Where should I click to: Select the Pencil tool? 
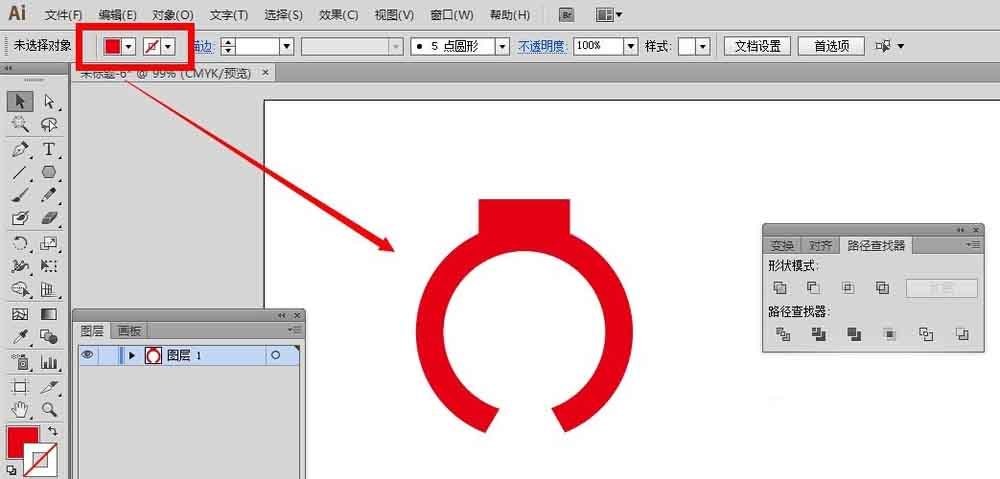[x=48, y=195]
